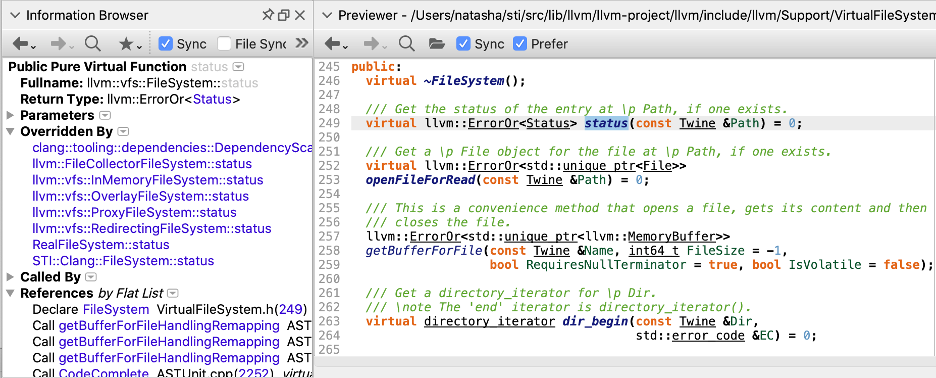The image size is (936, 378).
Task: Click ~FileSystem destructor on line 246
Action: point(464,81)
